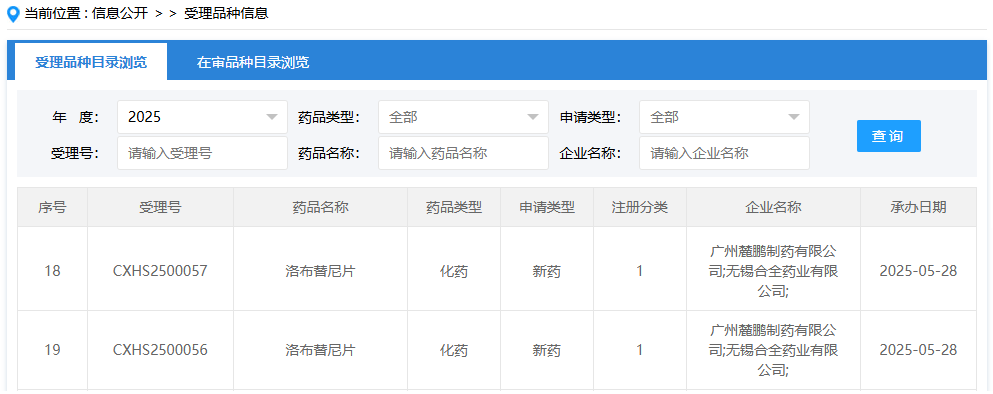Open the 药品类型 dropdown

tap(464, 117)
